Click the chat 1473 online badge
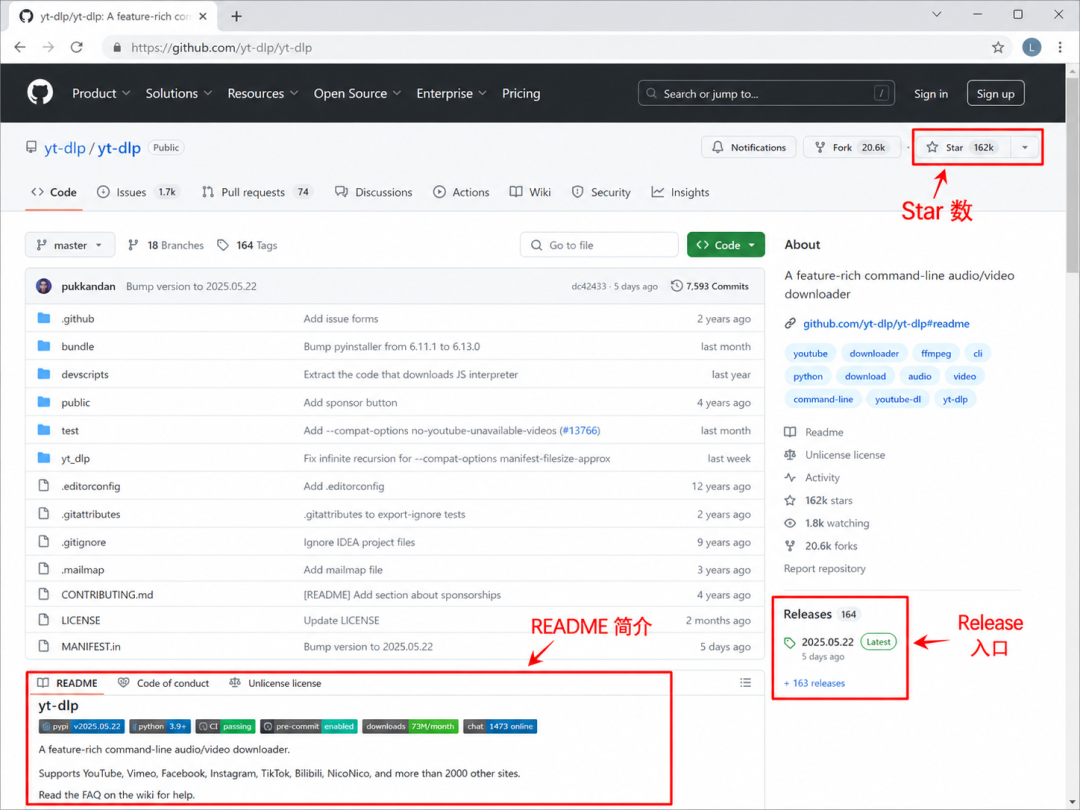The image size is (1080, 810). point(500,726)
